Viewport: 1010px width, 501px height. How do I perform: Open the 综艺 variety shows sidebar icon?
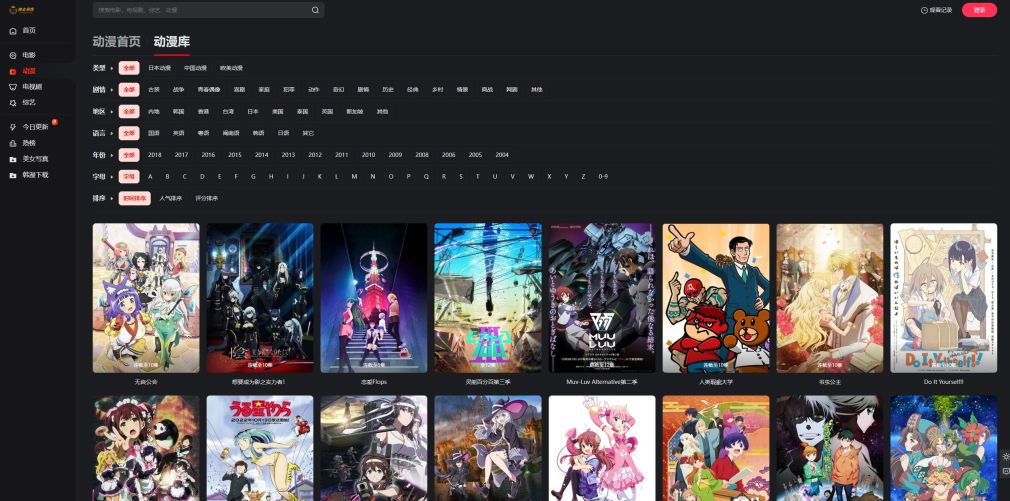[13, 102]
